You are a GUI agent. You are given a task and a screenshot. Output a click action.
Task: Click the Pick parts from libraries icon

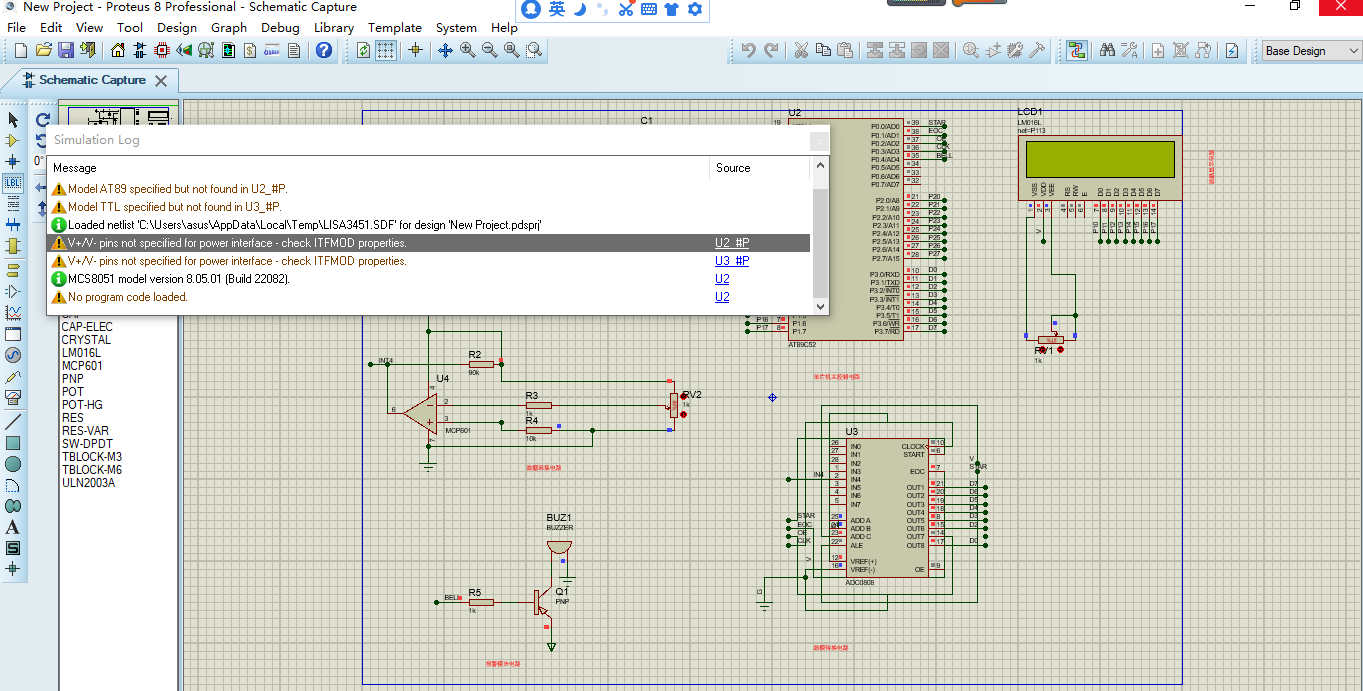click(x=971, y=50)
